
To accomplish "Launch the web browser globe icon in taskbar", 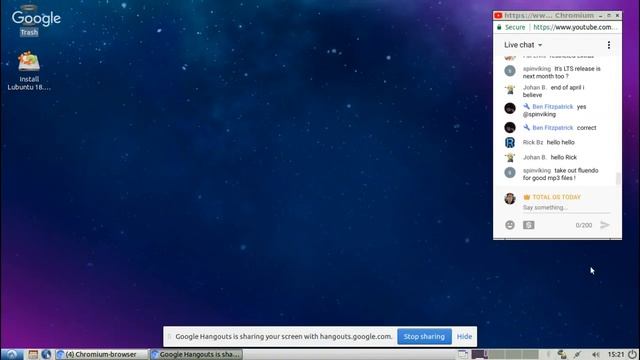I will coord(46,354).
